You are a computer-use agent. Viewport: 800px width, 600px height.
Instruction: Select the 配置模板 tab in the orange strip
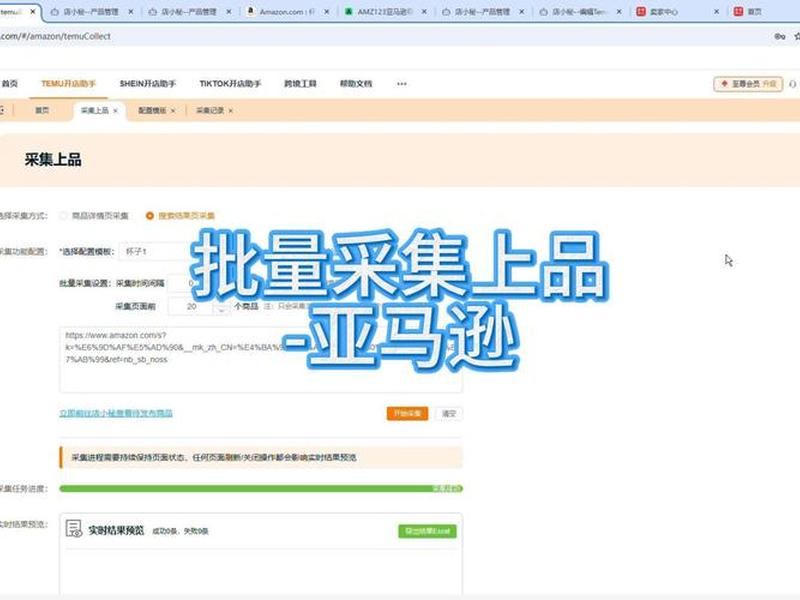pos(152,110)
